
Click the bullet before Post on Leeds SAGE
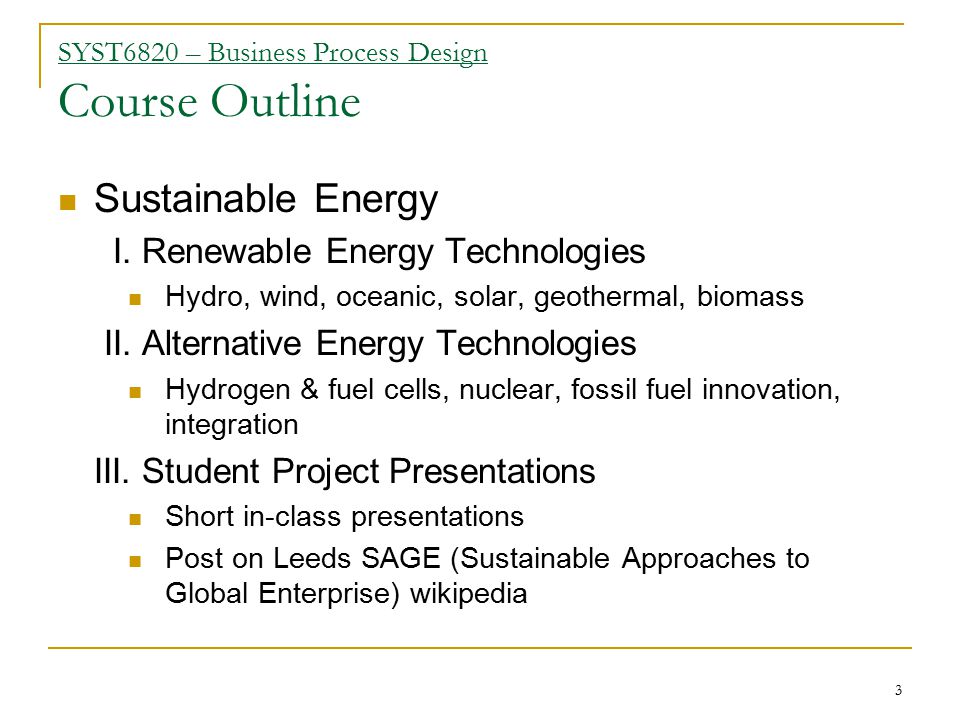(x=135, y=561)
